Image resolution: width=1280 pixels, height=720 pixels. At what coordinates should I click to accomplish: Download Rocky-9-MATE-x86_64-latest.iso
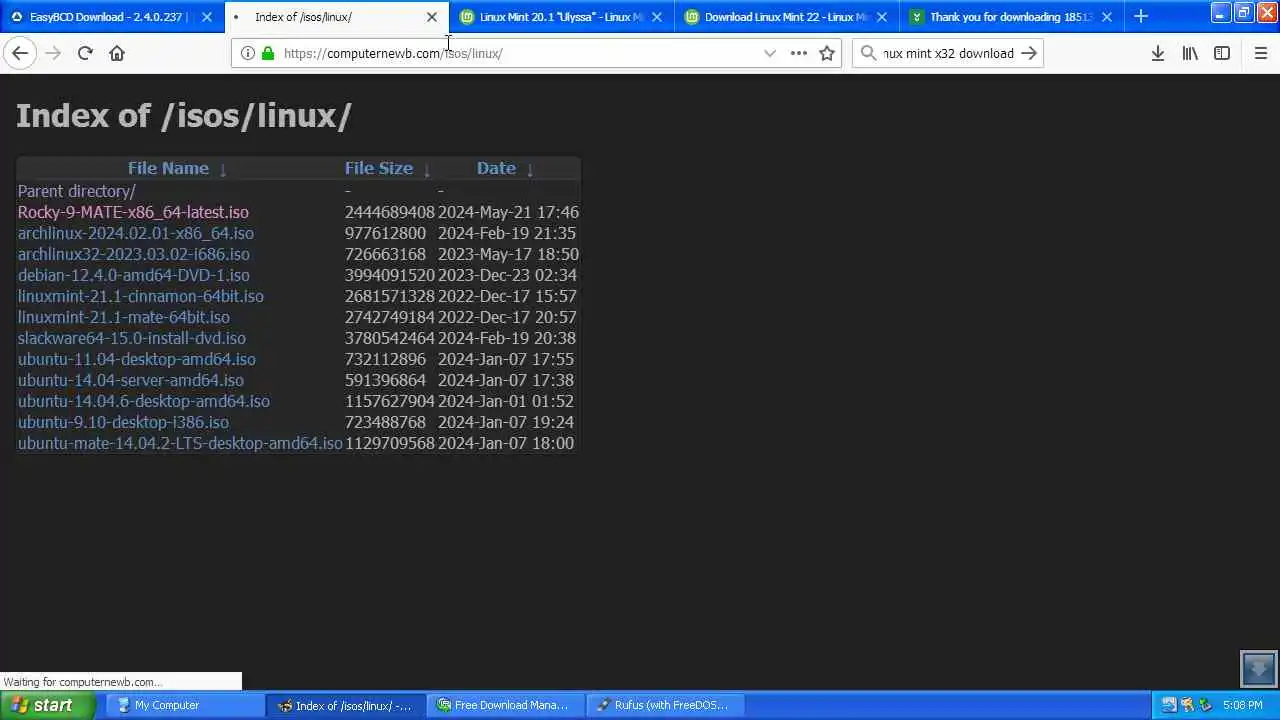click(x=133, y=212)
